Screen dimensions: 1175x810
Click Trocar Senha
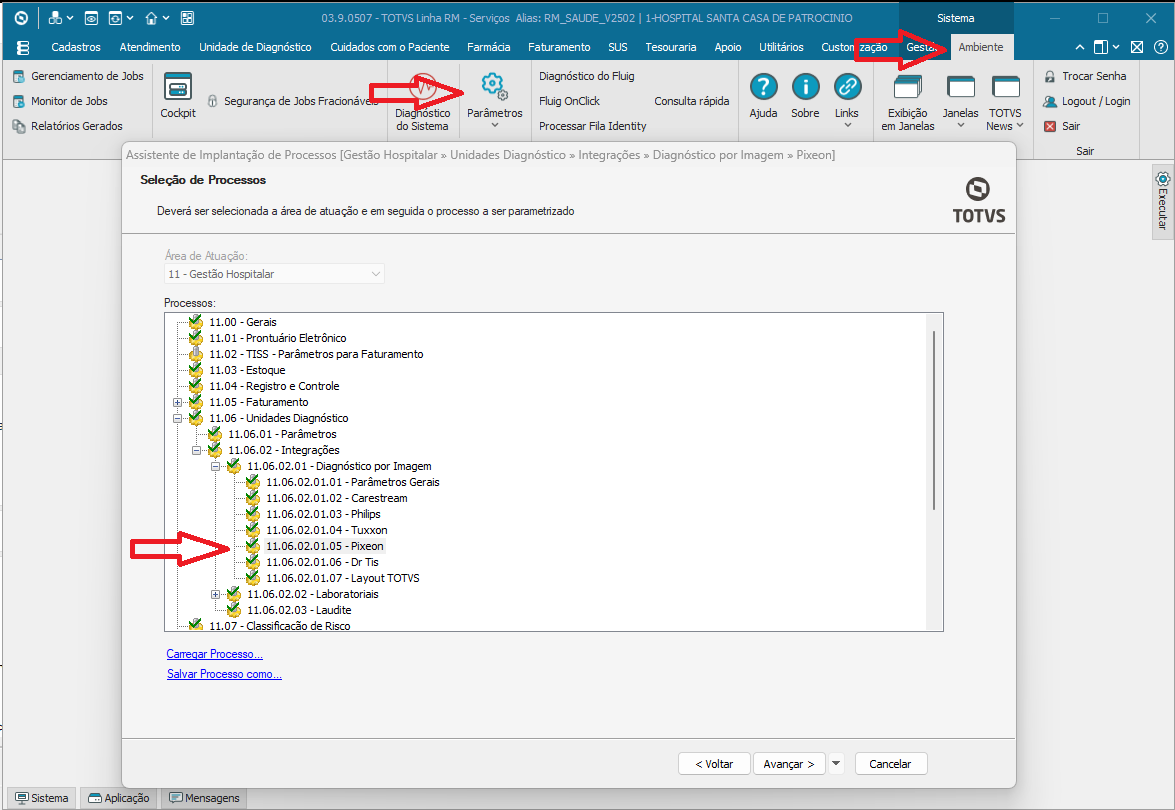coord(1085,76)
